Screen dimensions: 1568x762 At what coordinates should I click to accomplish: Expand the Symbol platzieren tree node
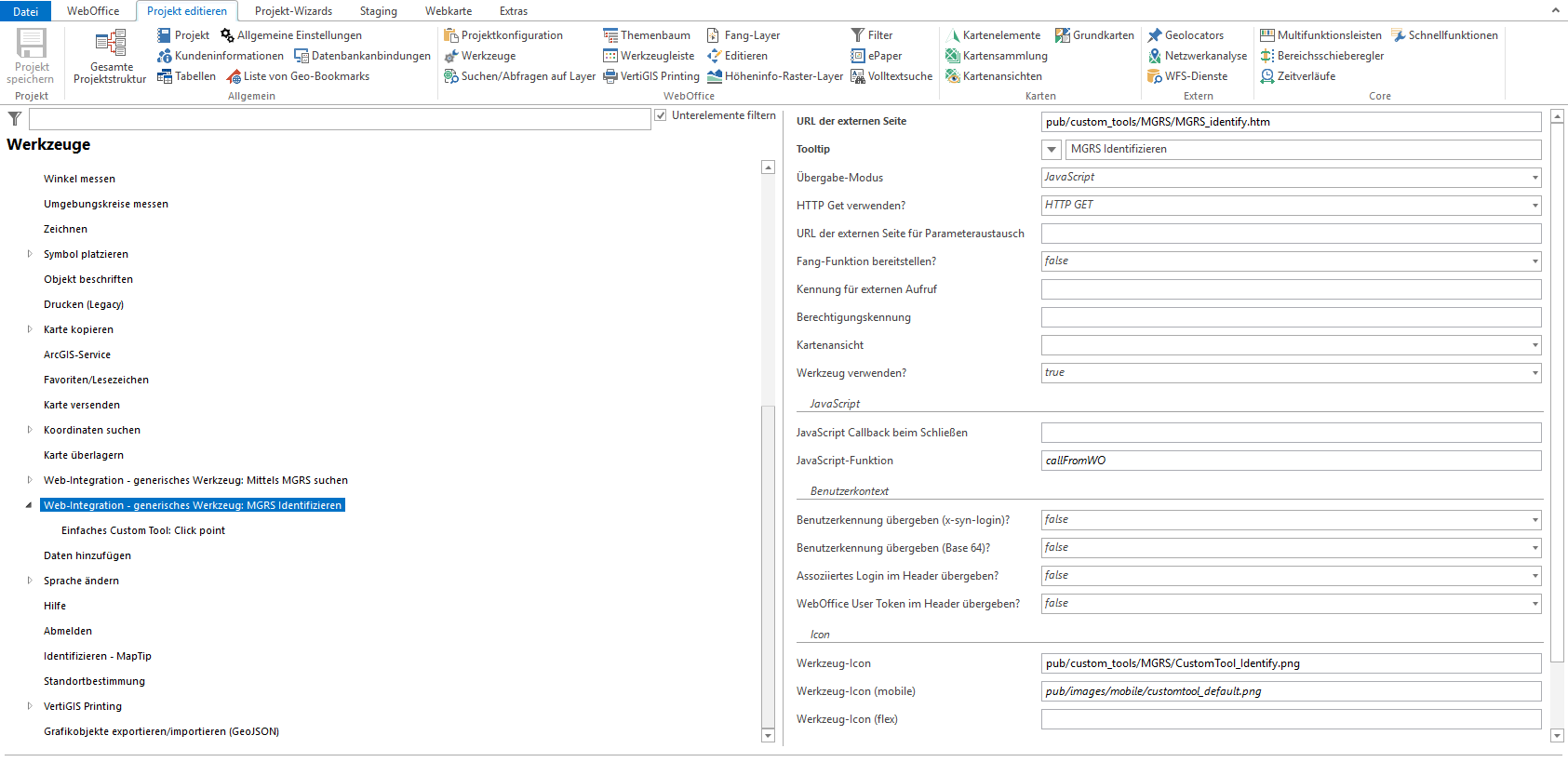[x=30, y=254]
